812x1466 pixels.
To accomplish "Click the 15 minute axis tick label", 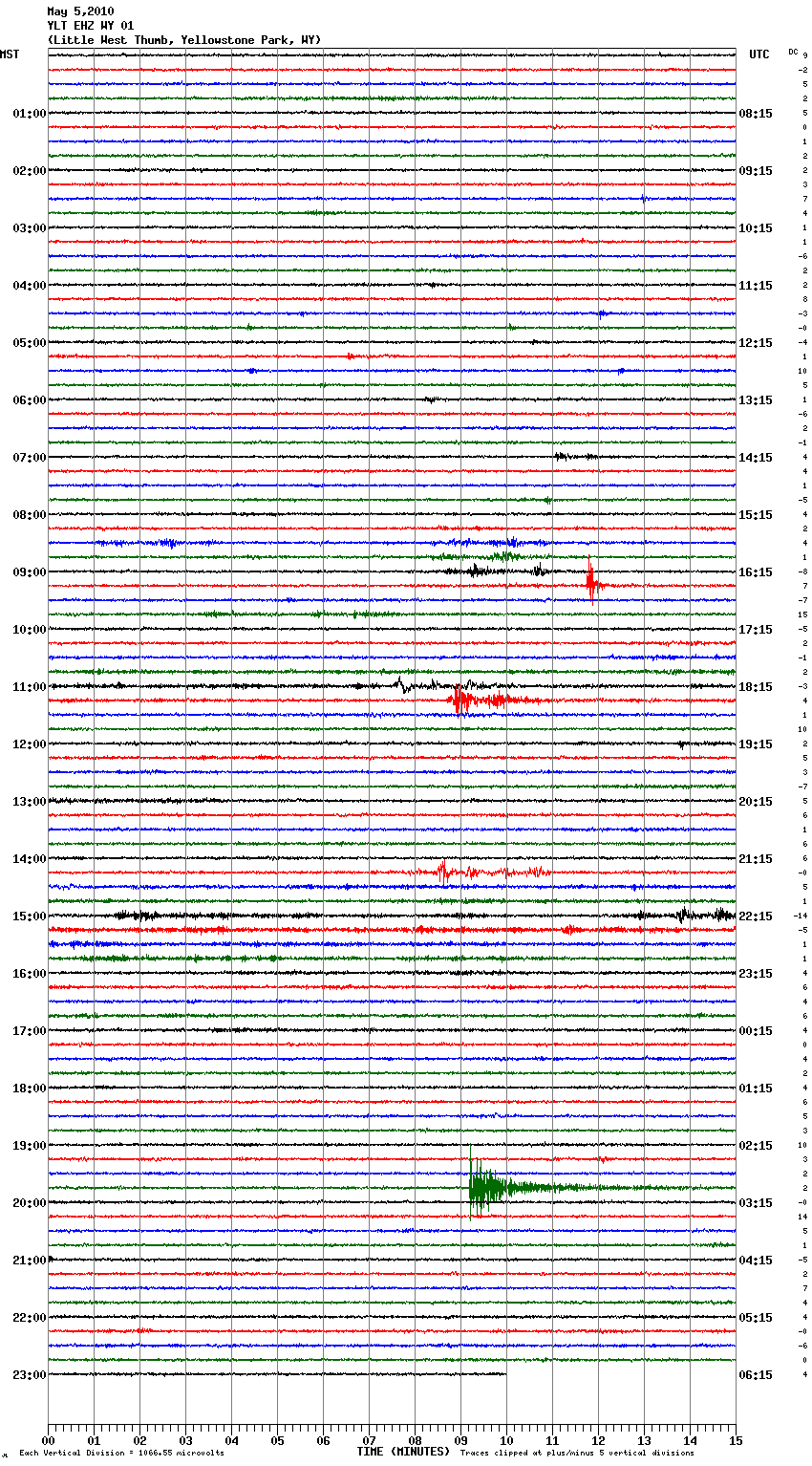I will click(736, 1440).
